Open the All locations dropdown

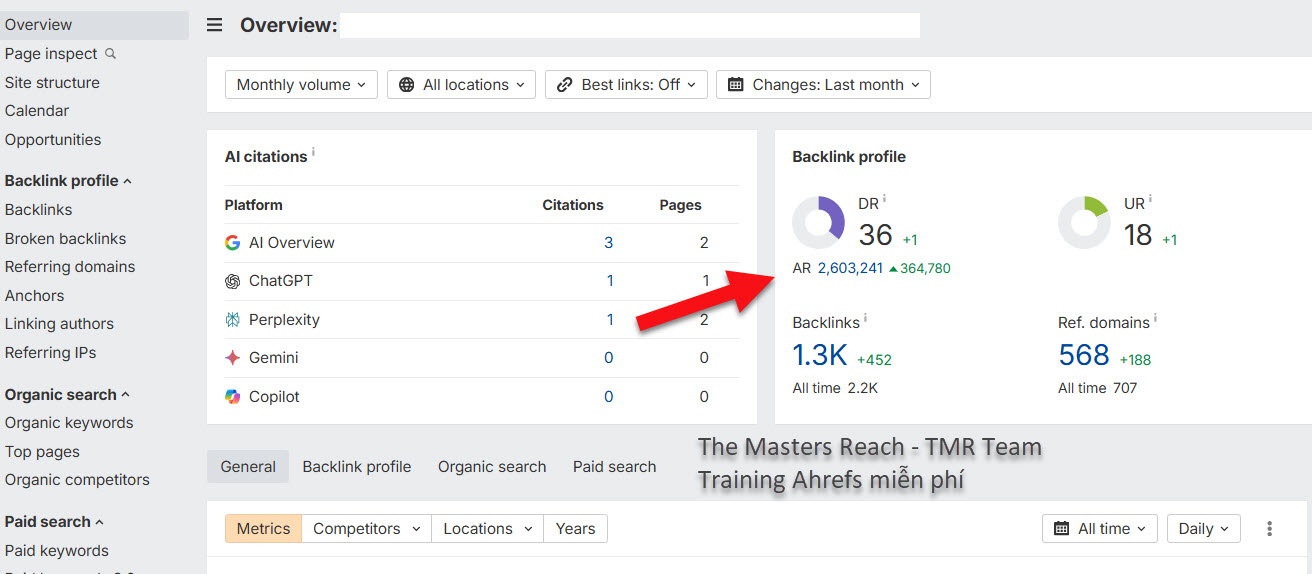[461, 85]
